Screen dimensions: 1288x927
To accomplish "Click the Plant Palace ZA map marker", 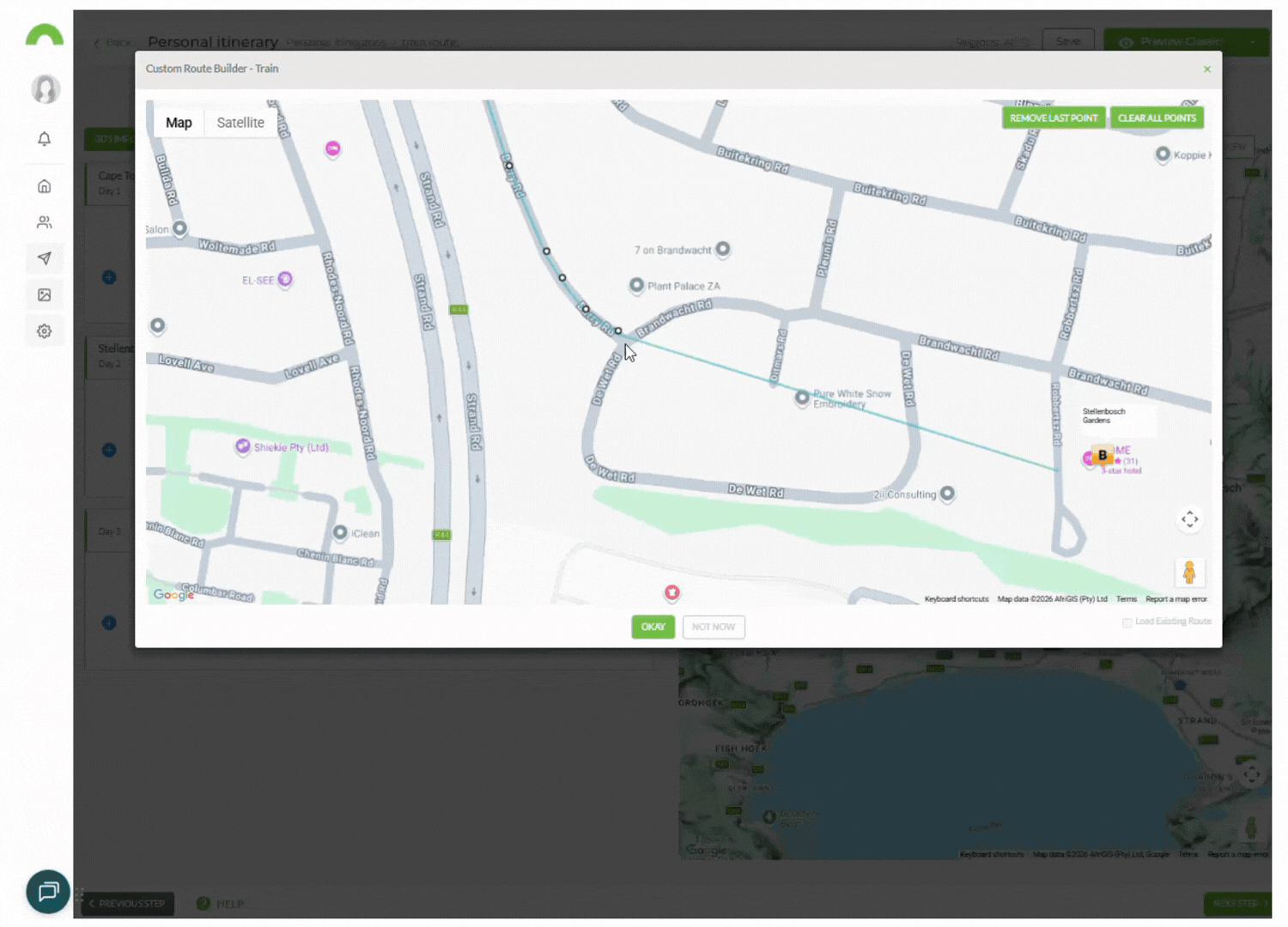I will coord(636,285).
